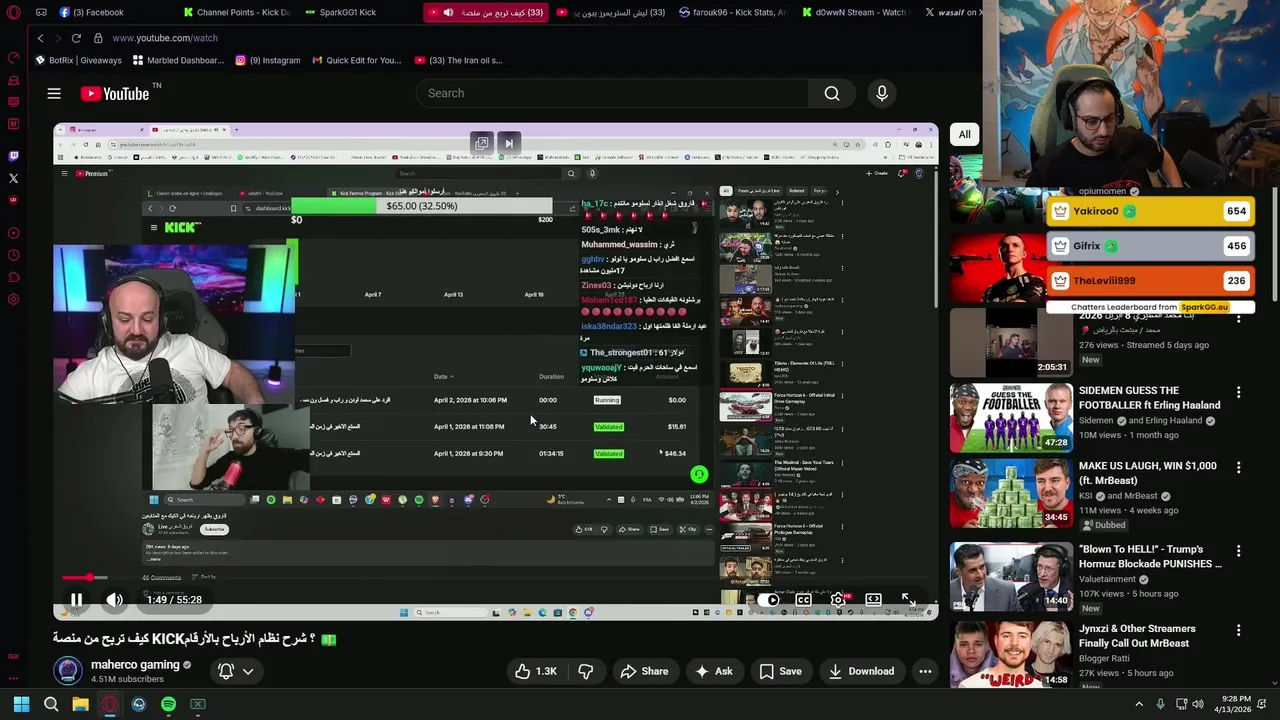Viewport: 1280px width, 720px height.
Task: Open the sidebar player icon
Action: pyautogui.click(x=13, y=233)
